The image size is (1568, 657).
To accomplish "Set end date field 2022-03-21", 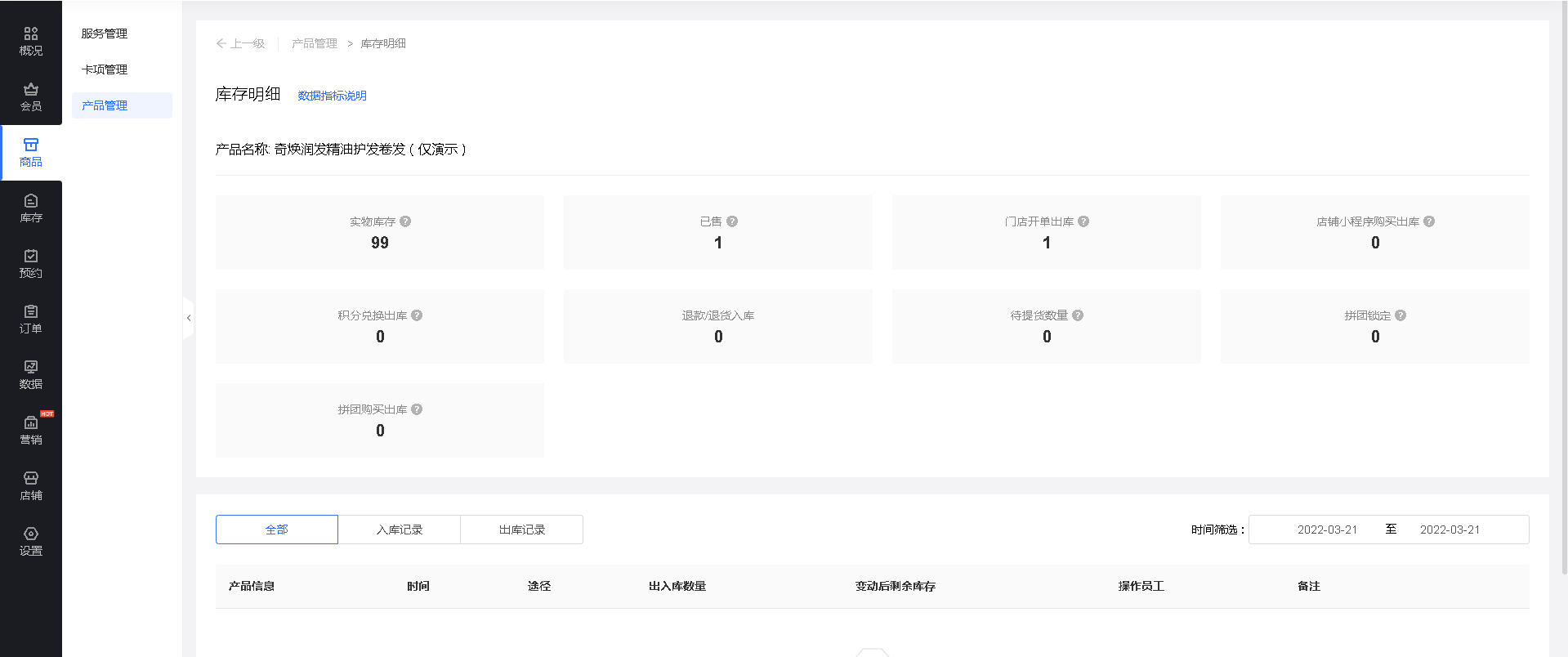I will (x=1450, y=530).
